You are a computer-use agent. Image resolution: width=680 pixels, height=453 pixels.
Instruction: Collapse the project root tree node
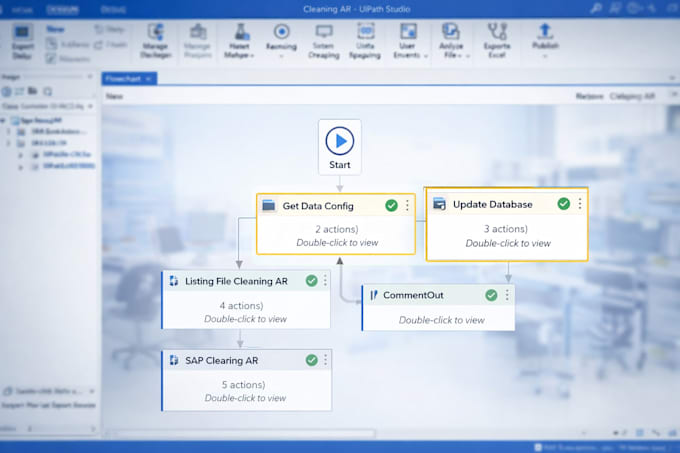(3, 121)
